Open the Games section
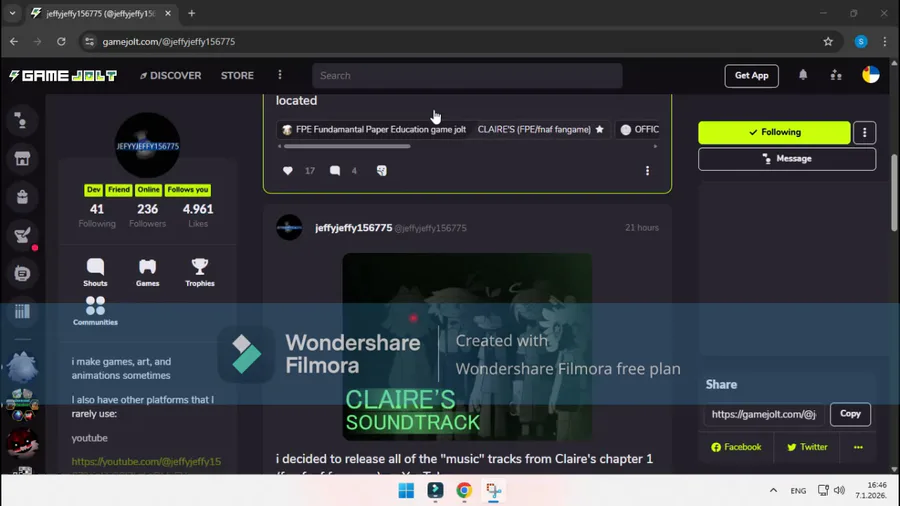Image resolution: width=900 pixels, height=506 pixels. point(148,272)
